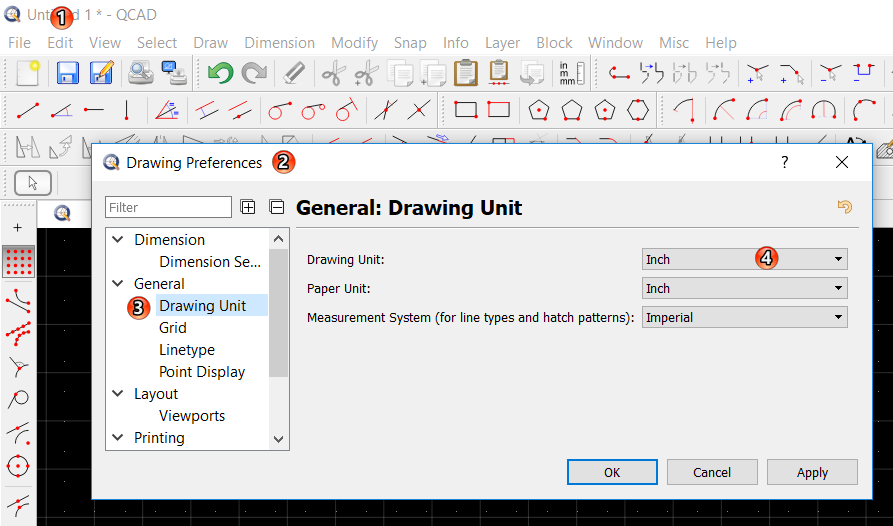Collapse the General tree section
Screen dimensions: 893x526
(118, 284)
